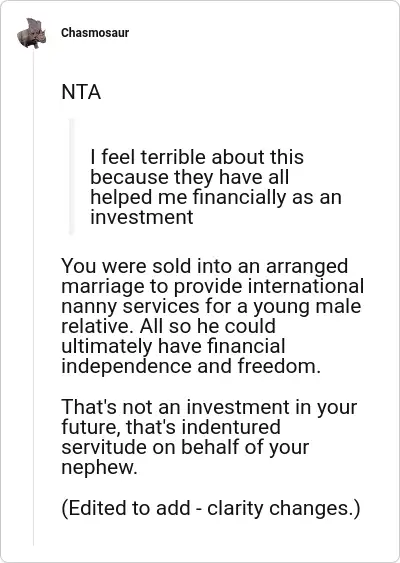Click the quoted line 'I feel terrible about this'
The width and height of the screenshot is (400, 563).
(197, 157)
